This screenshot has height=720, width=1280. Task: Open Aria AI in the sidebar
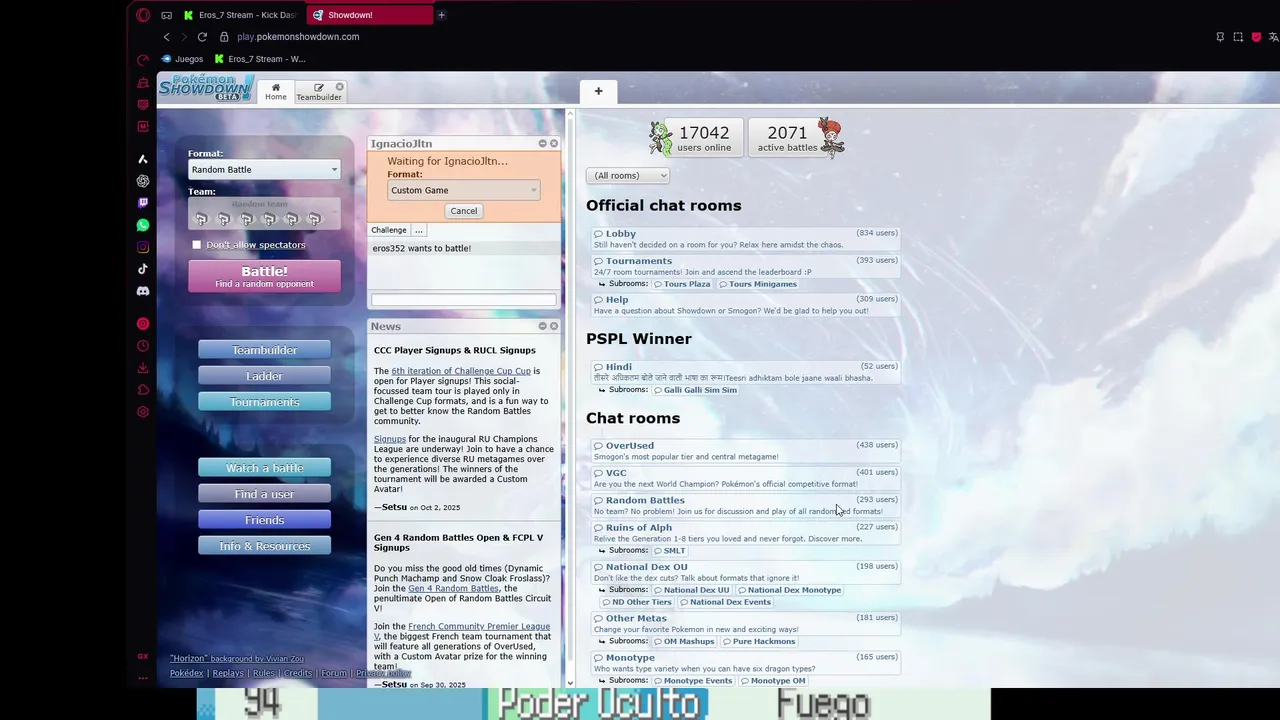[143, 159]
